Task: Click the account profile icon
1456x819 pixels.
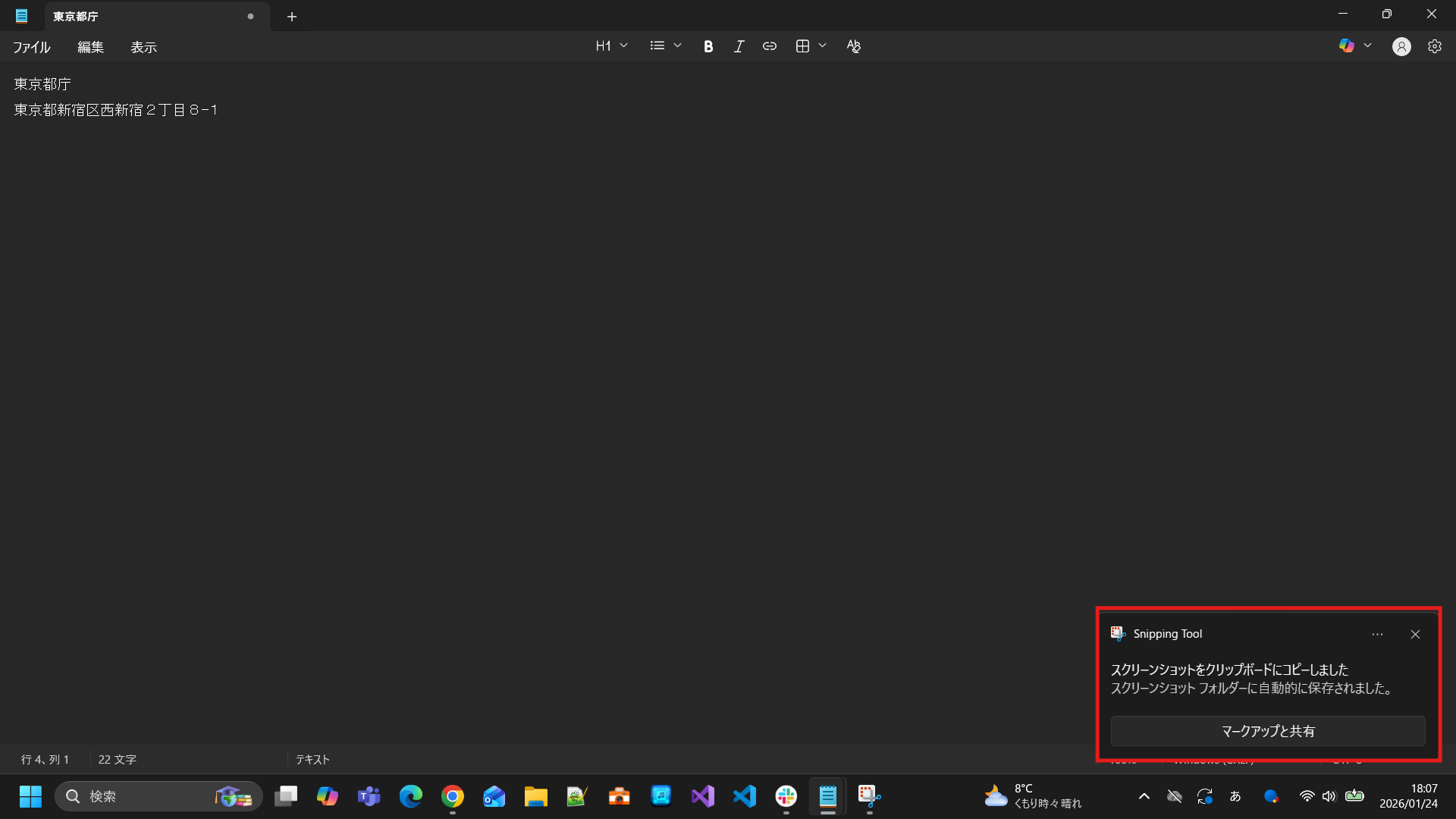Action: click(1401, 46)
